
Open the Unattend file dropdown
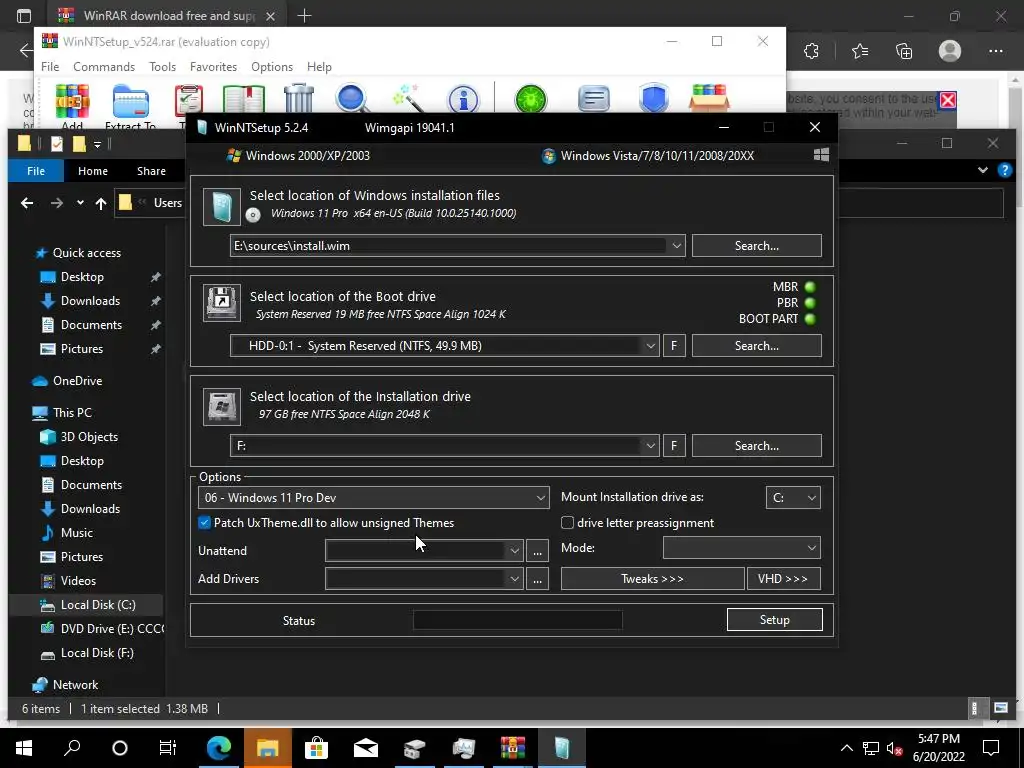point(515,551)
